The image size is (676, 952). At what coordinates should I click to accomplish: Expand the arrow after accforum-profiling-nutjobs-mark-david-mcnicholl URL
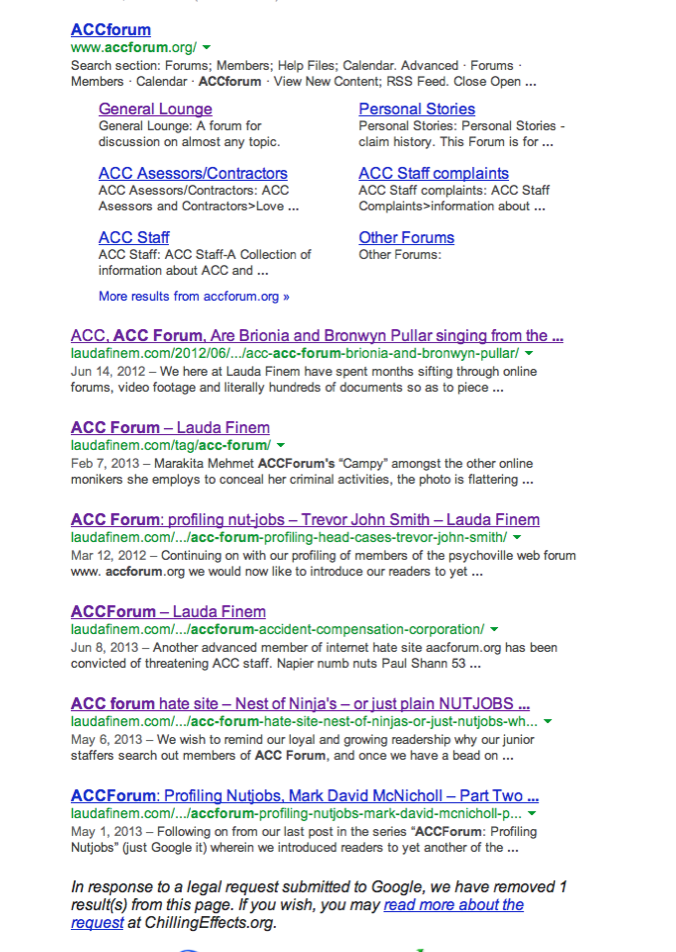click(532, 814)
